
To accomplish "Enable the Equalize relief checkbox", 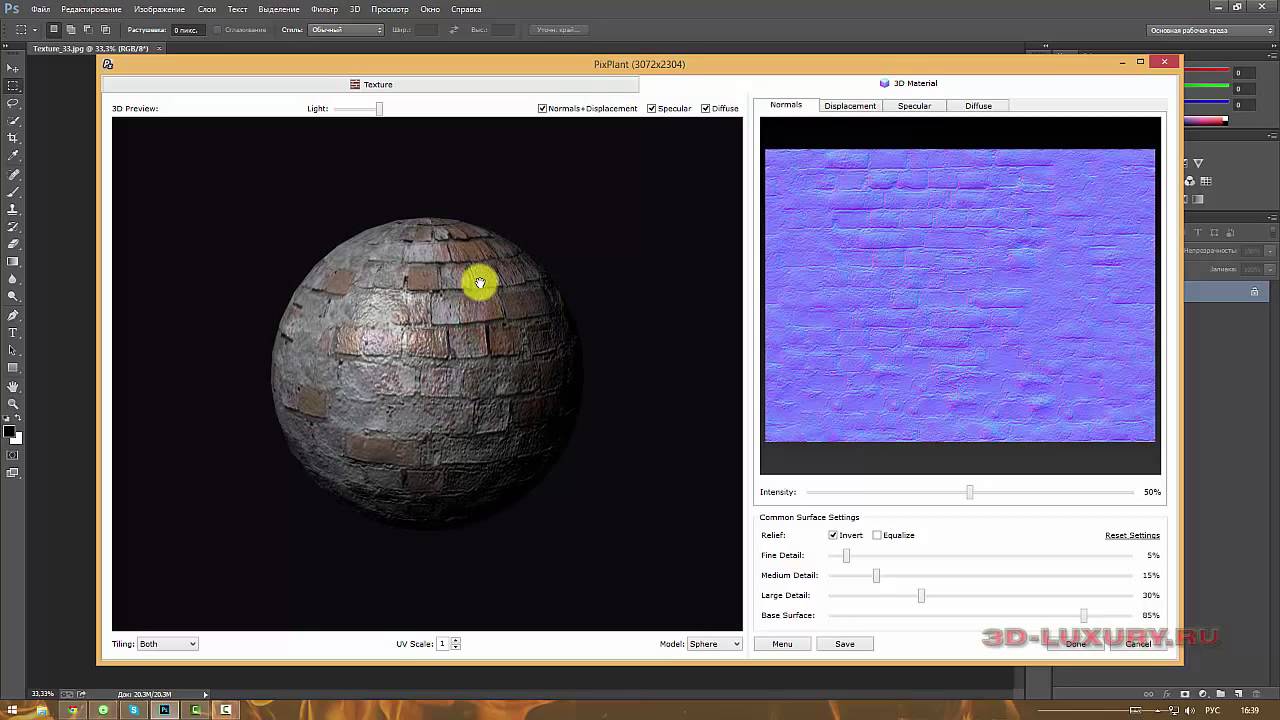I will pos(877,535).
